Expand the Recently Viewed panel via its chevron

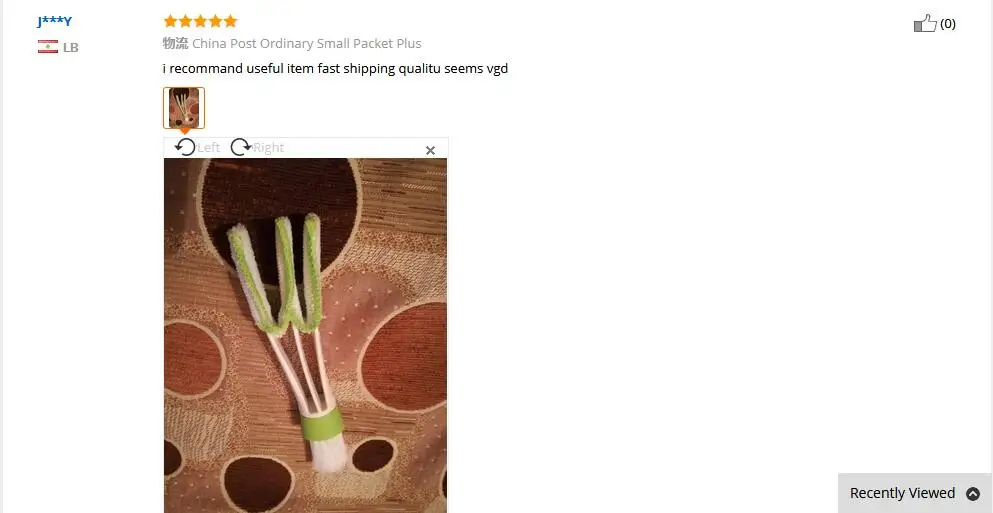click(973, 493)
